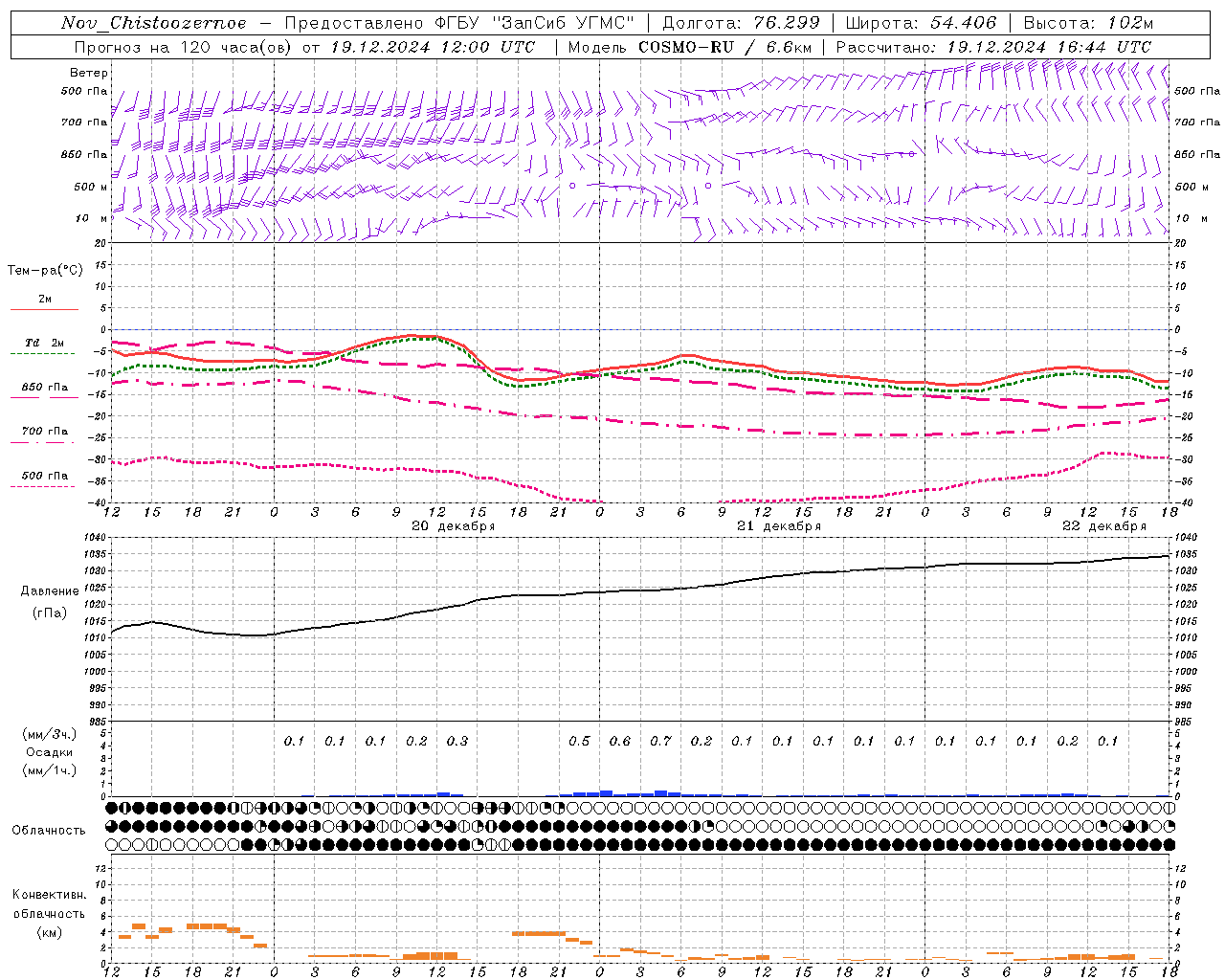1225x980 pixels.
Task: Click the longitude value Долгота: 76.299
Action: [x=741, y=23]
